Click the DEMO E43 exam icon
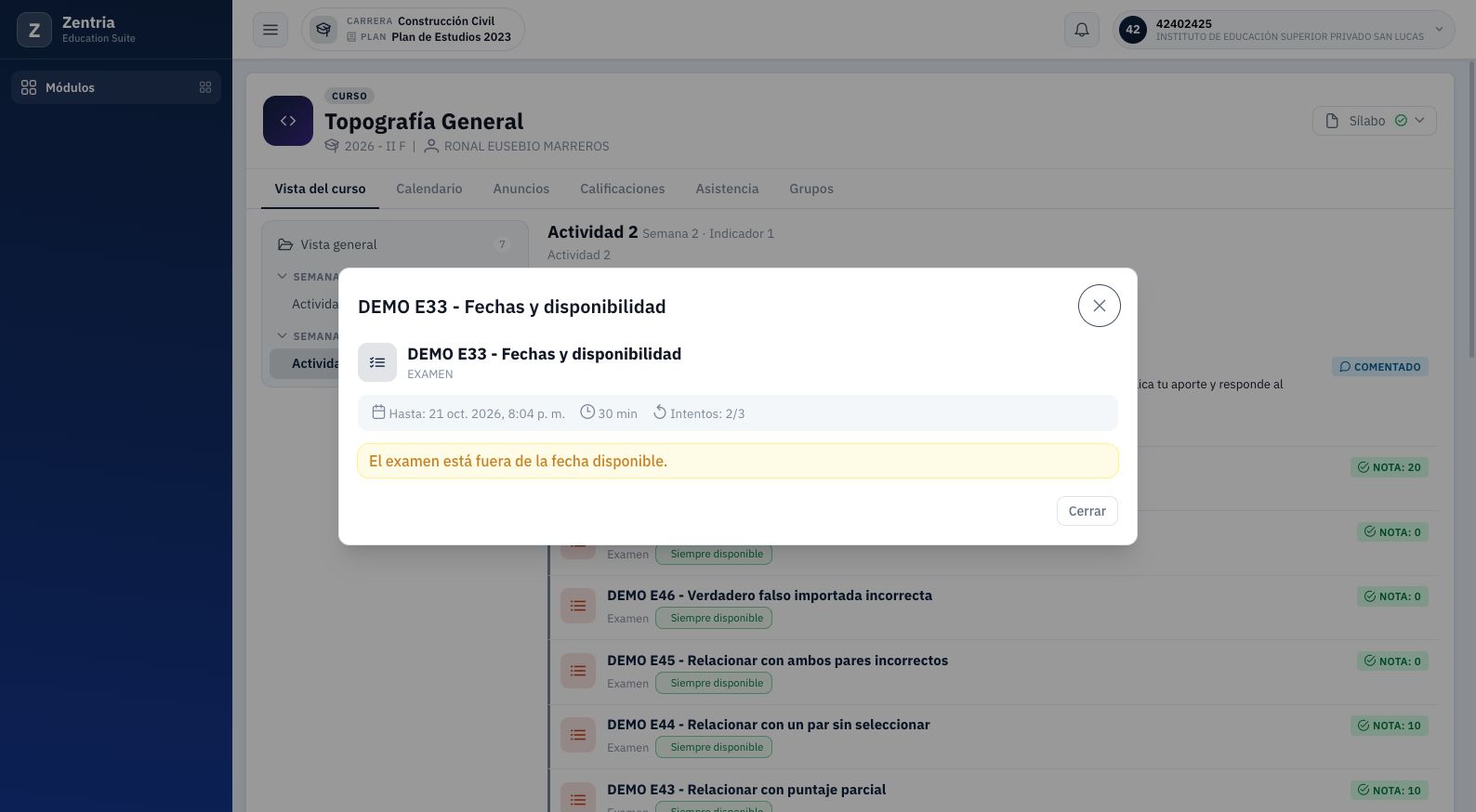Screen dimensions: 1476x812 click(x=578, y=799)
